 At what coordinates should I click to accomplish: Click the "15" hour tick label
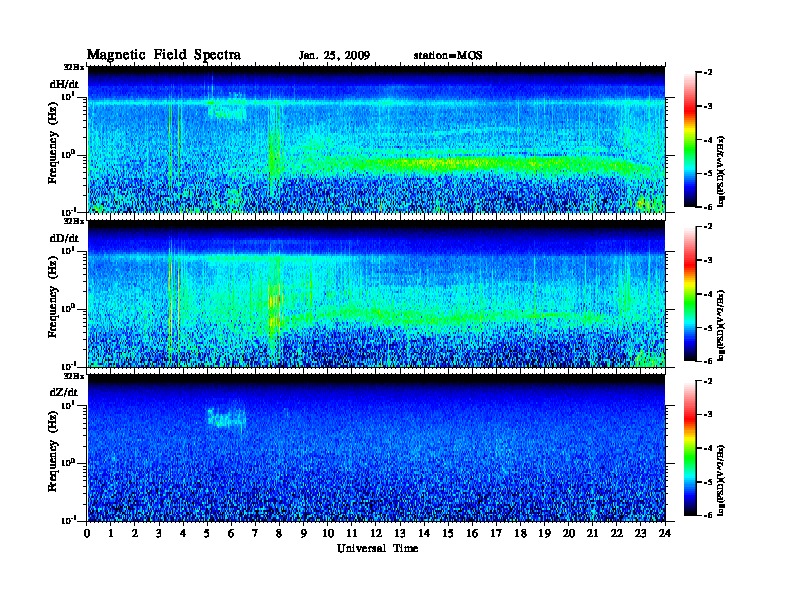449,534
